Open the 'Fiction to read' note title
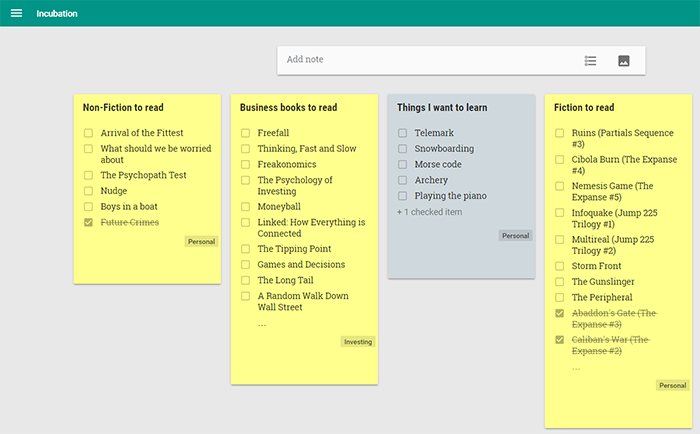The width and height of the screenshot is (700, 434). point(584,108)
